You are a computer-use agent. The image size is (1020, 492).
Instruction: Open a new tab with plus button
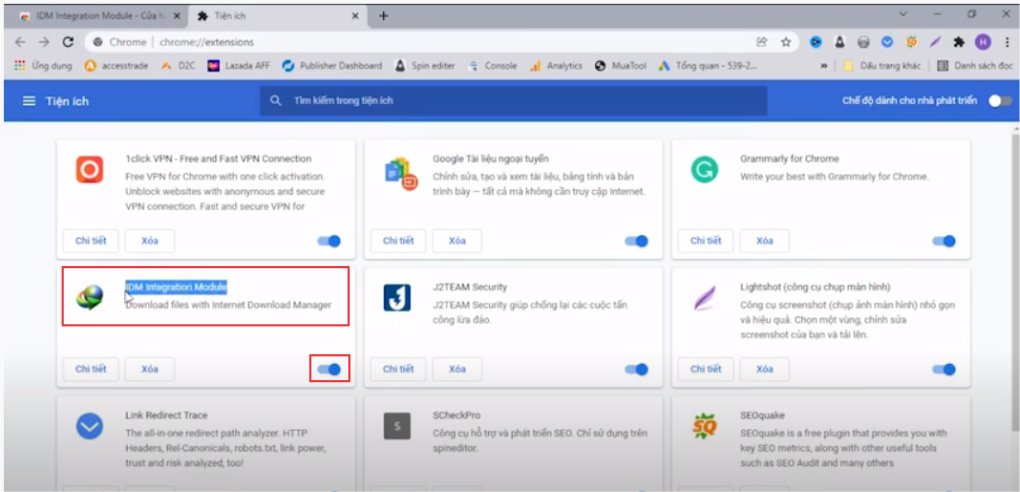click(x=383, y=16)
